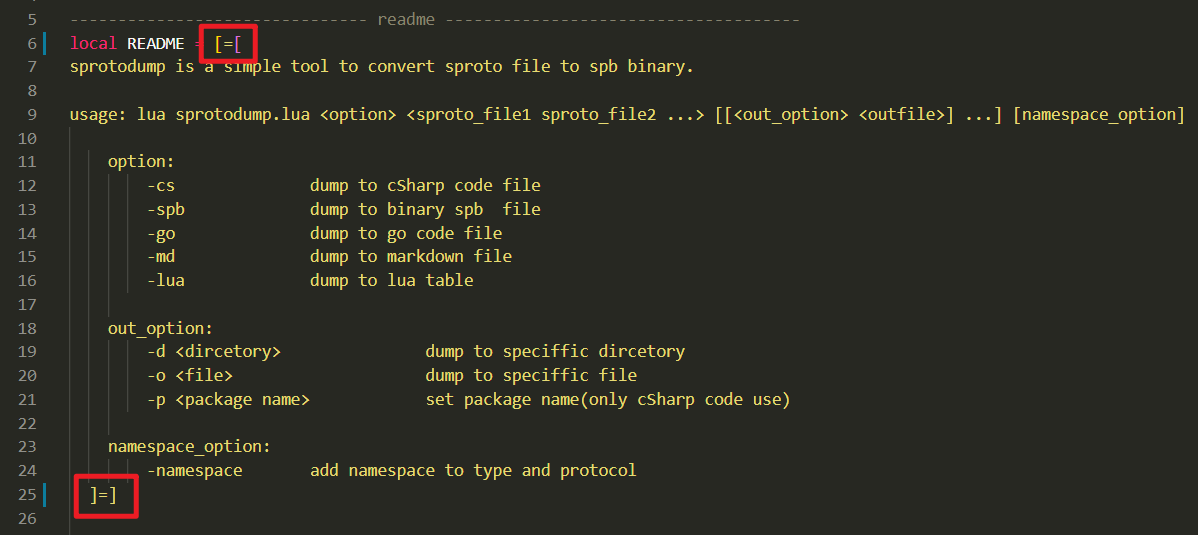
Task: Click the '-cs' option text
Action: (161, 185)
